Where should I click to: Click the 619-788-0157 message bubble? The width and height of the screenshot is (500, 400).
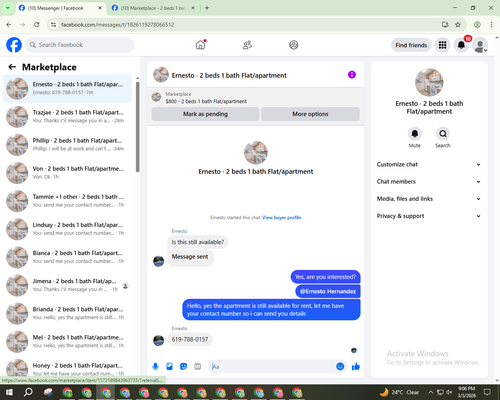[190, 339]
